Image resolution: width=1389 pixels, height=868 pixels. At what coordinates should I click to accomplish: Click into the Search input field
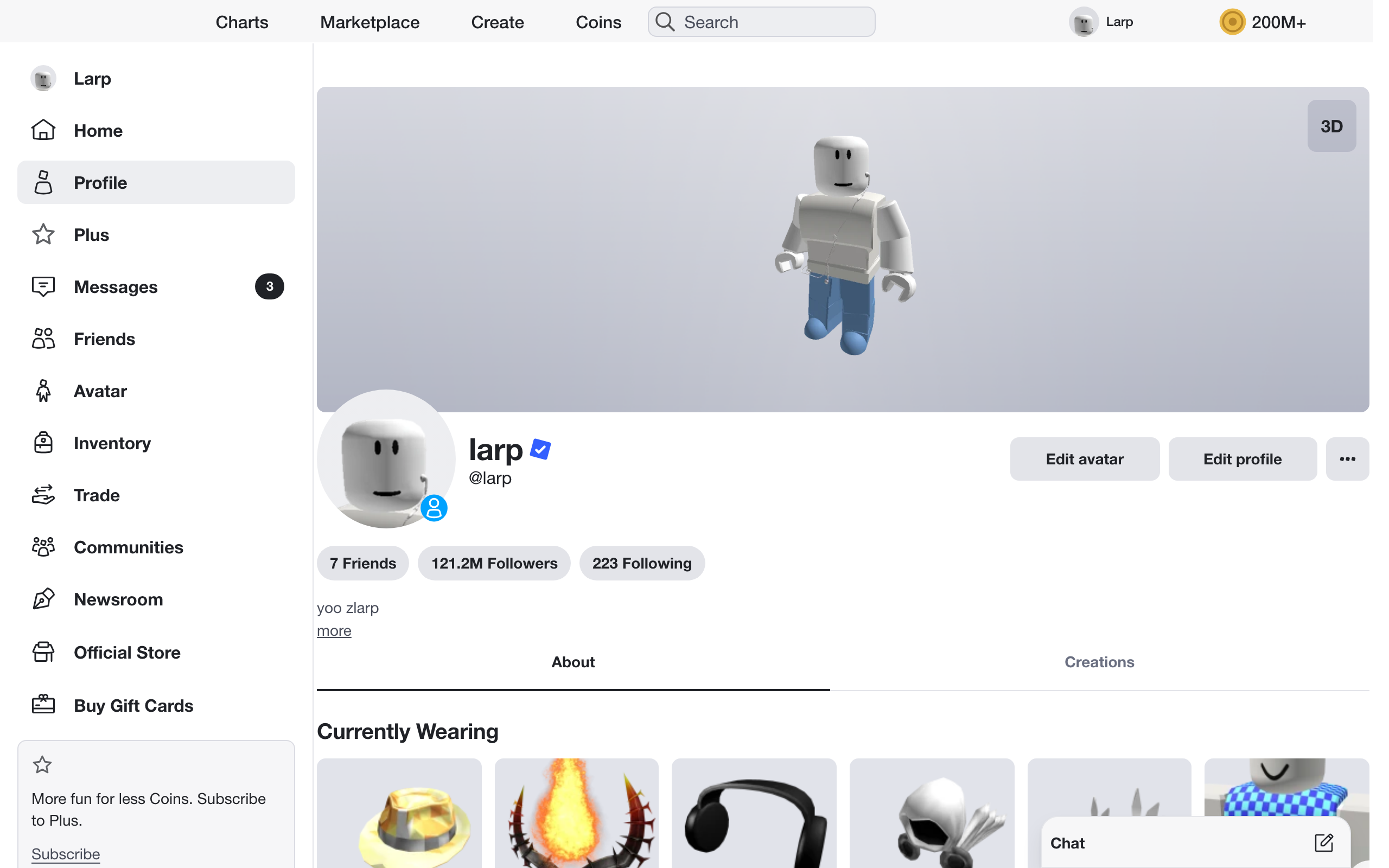(761, 22)
